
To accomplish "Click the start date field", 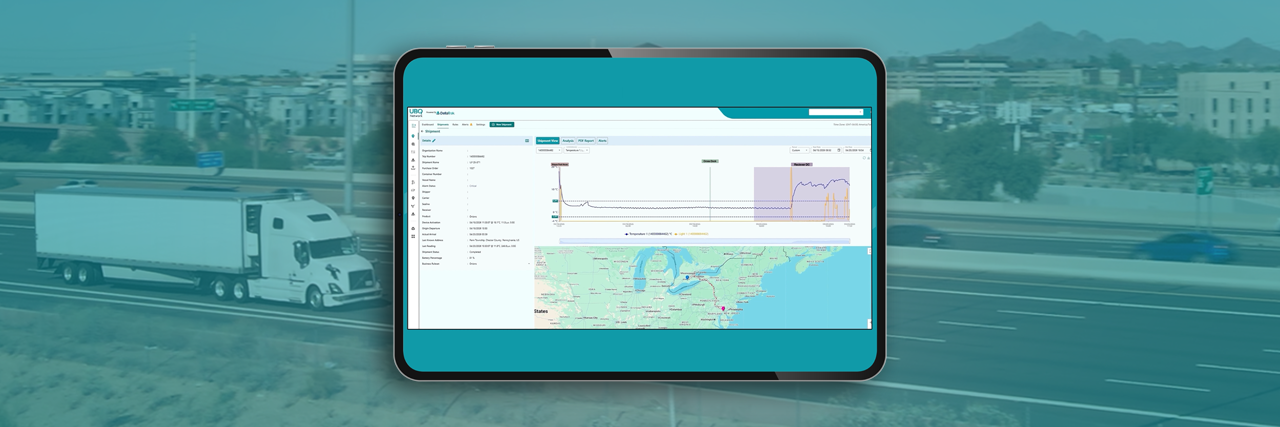I will click(826, 150).
